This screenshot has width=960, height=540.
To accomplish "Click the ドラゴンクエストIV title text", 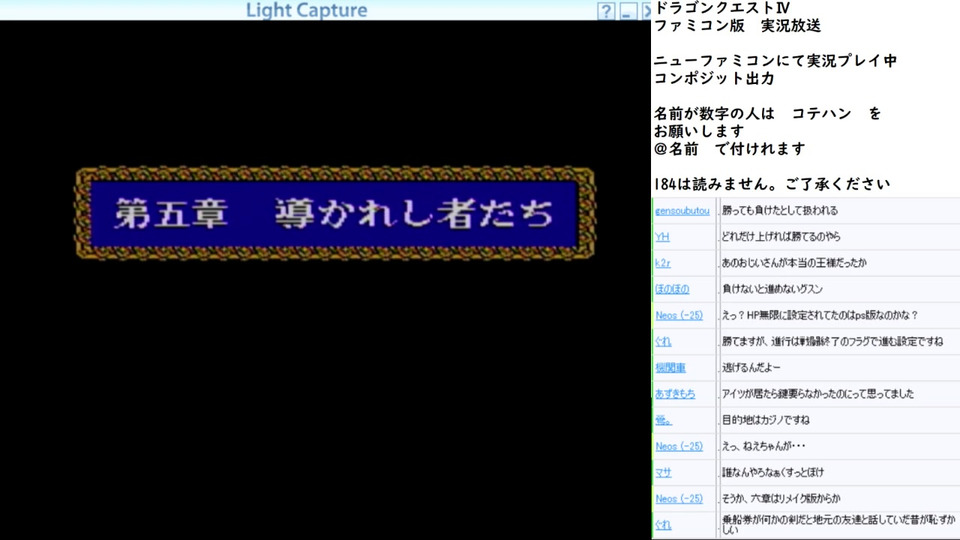I will (722, 8).
